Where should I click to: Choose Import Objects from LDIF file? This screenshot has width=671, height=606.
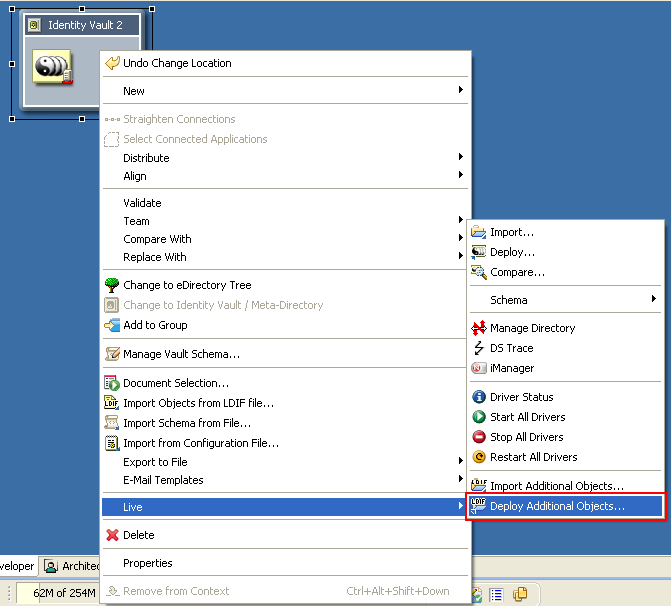(286, 403)
